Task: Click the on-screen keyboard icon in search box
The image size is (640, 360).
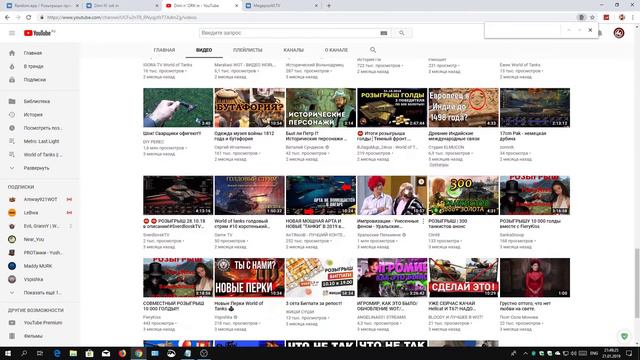Action: coord(384,33)
